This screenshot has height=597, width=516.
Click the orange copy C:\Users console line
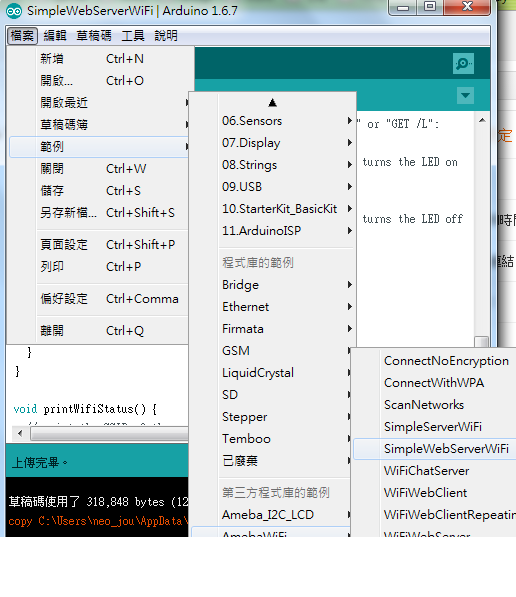99,521
